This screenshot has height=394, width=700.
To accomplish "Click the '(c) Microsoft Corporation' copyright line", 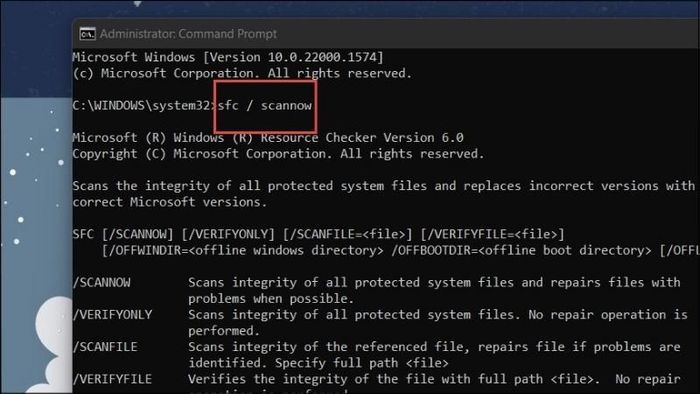I will pos(242,73).
